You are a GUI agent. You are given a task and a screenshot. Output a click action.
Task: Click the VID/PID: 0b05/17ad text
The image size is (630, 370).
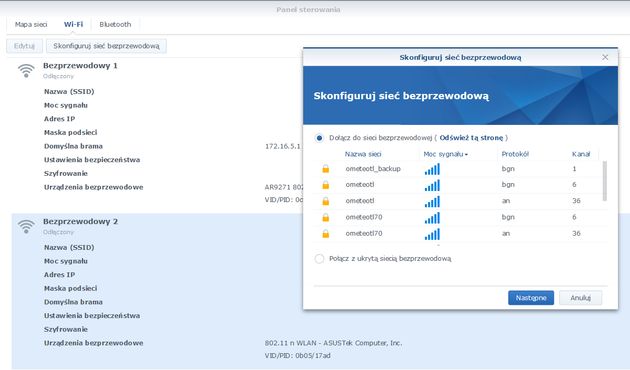pyautogui.click(x=297, y=356)
